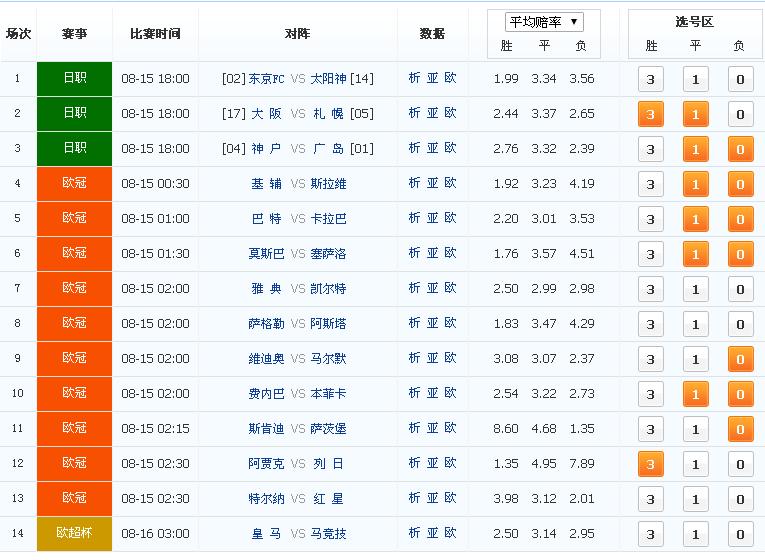
Task: Pick win (3) for 基辅 vs 斯拉维
Action: tap(650, 185)
